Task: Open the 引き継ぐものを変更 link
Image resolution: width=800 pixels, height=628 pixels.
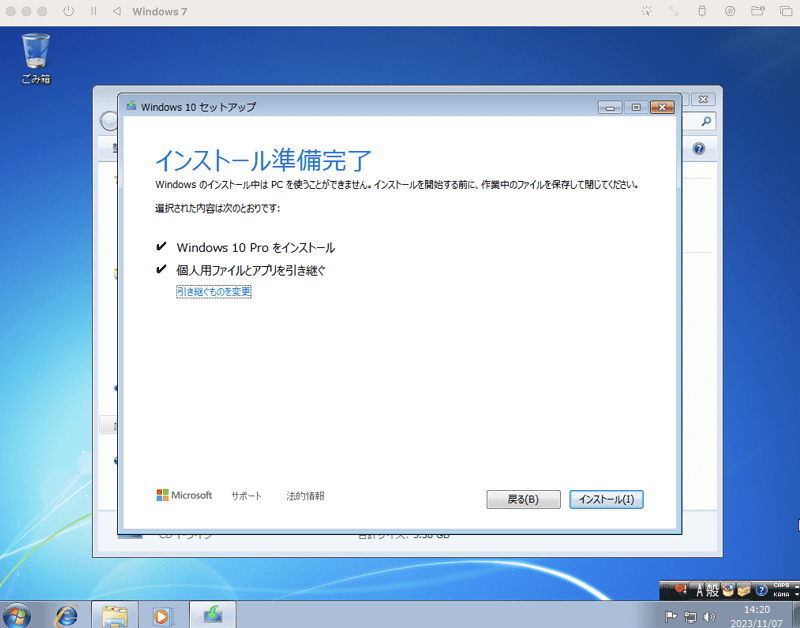Action: click(214, 292)
